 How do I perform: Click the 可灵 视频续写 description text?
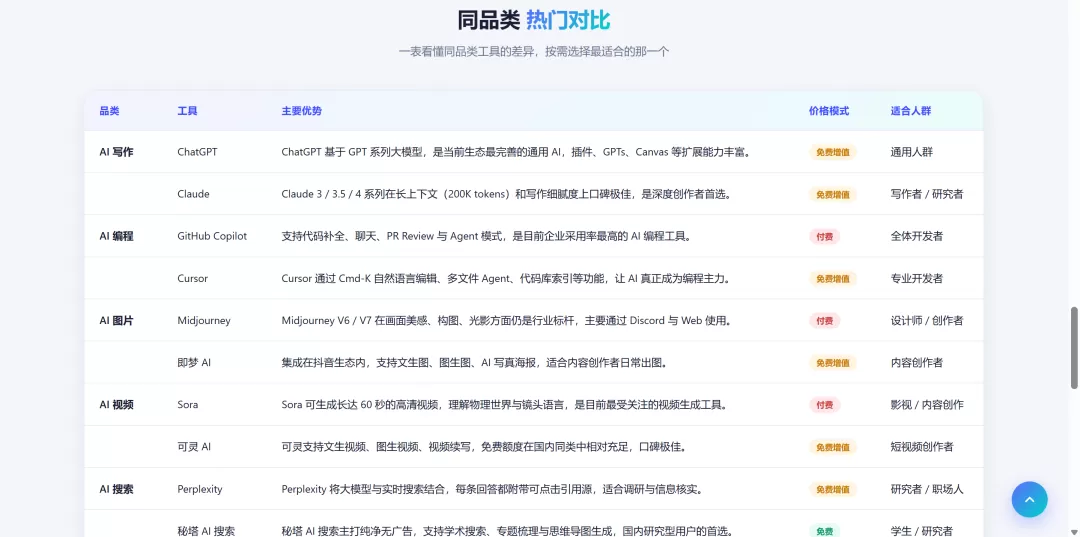484,447
